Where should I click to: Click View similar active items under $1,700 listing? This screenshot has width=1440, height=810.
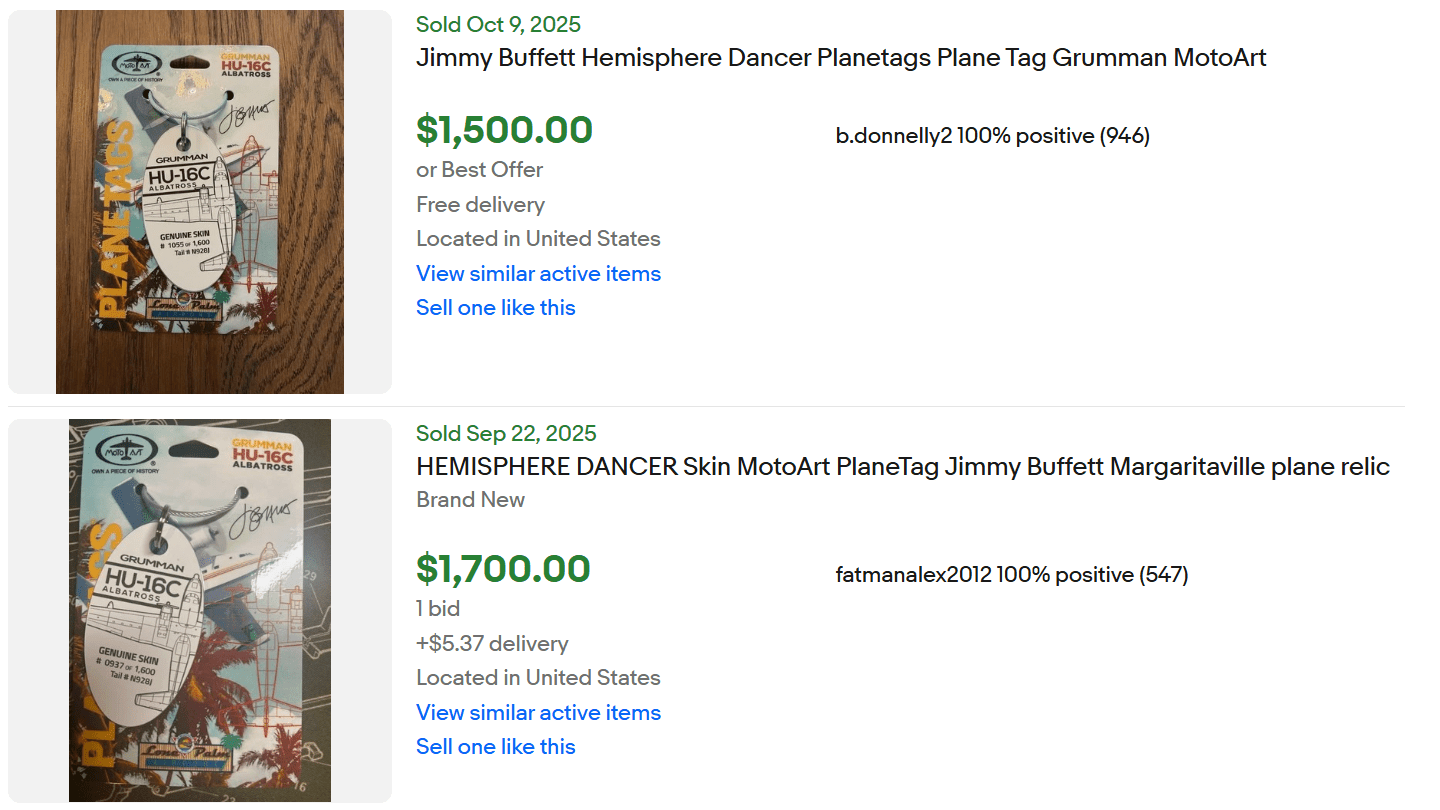538,713
